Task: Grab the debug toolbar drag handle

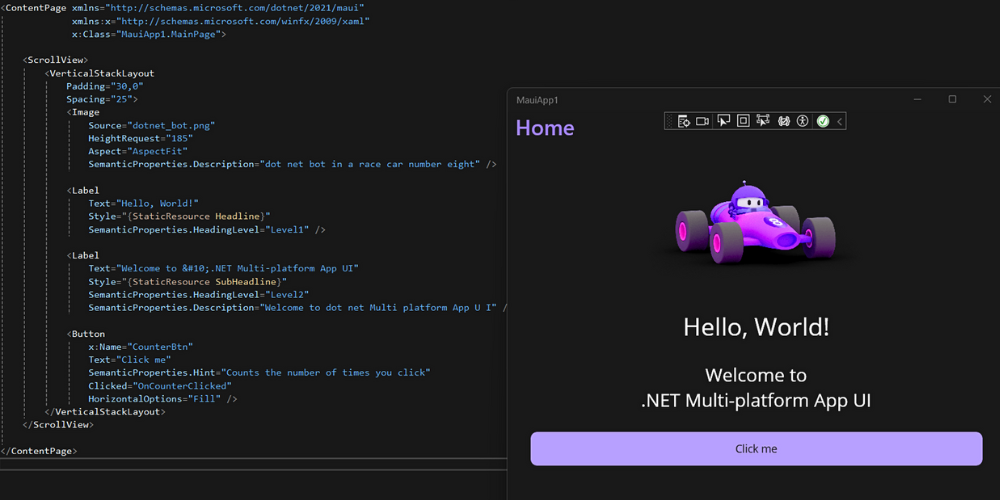Action: pyautogui.click(x=669, y=121)
